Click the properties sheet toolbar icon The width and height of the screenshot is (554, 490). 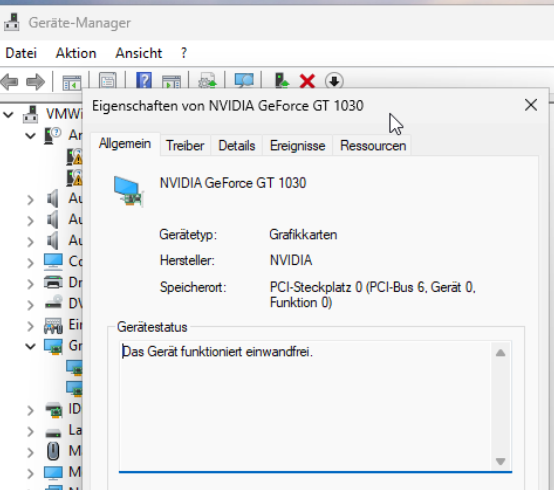[x=107, y=81]
